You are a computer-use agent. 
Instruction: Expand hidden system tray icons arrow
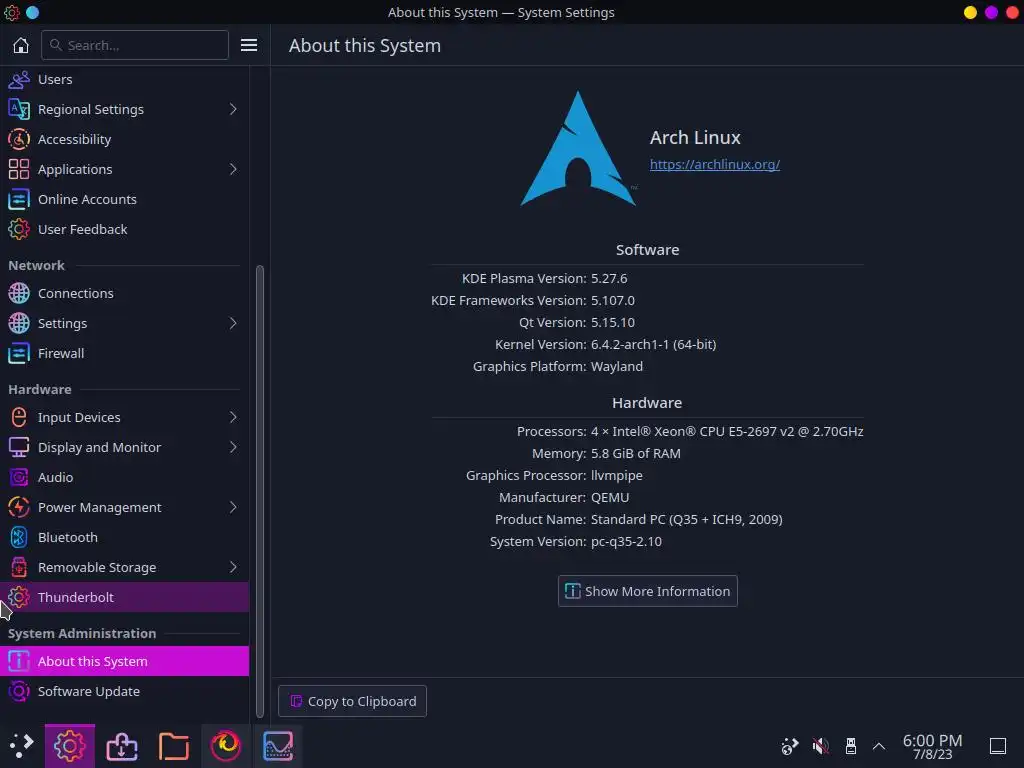(879, 746)
